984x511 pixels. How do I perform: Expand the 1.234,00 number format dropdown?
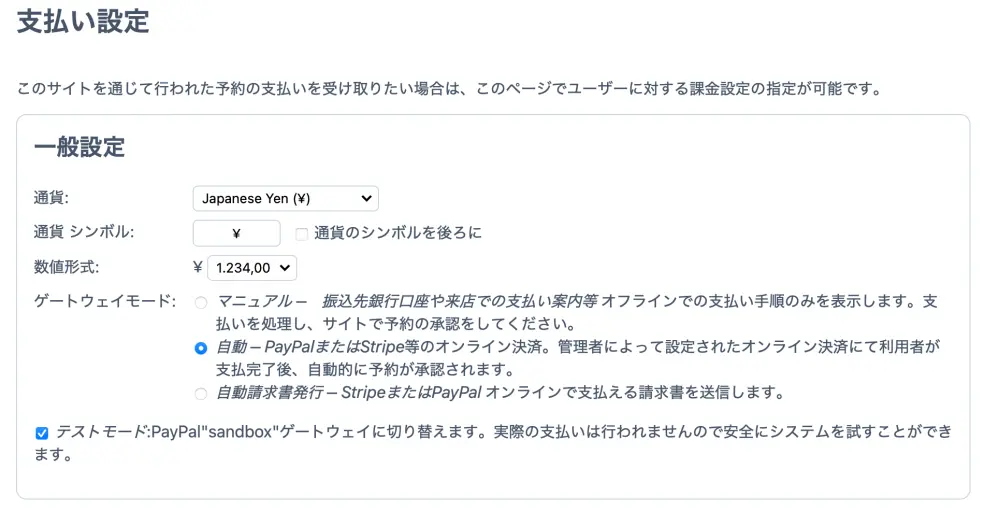click(251, 267)
